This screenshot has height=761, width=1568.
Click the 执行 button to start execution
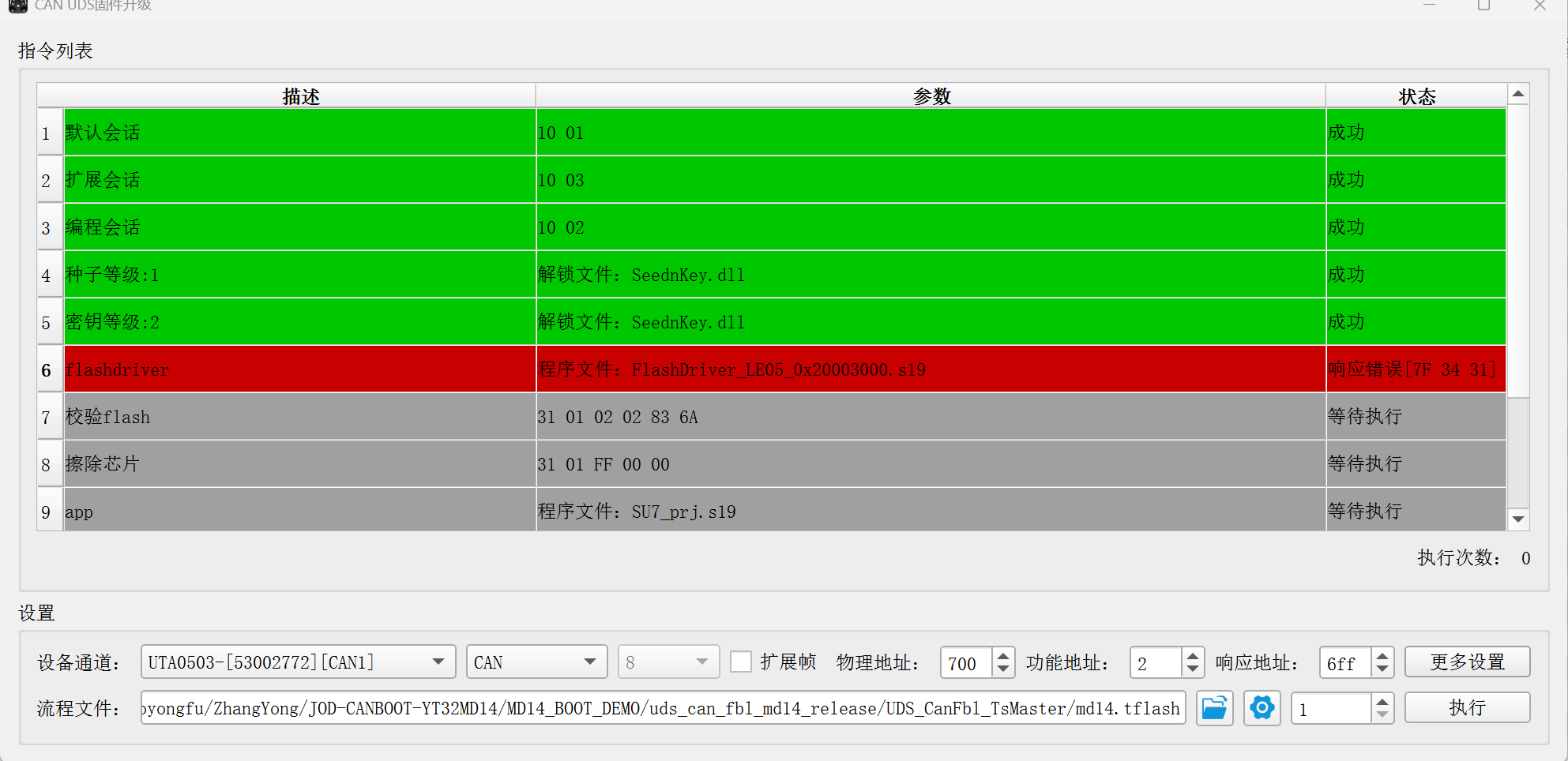pos(1467,707)
